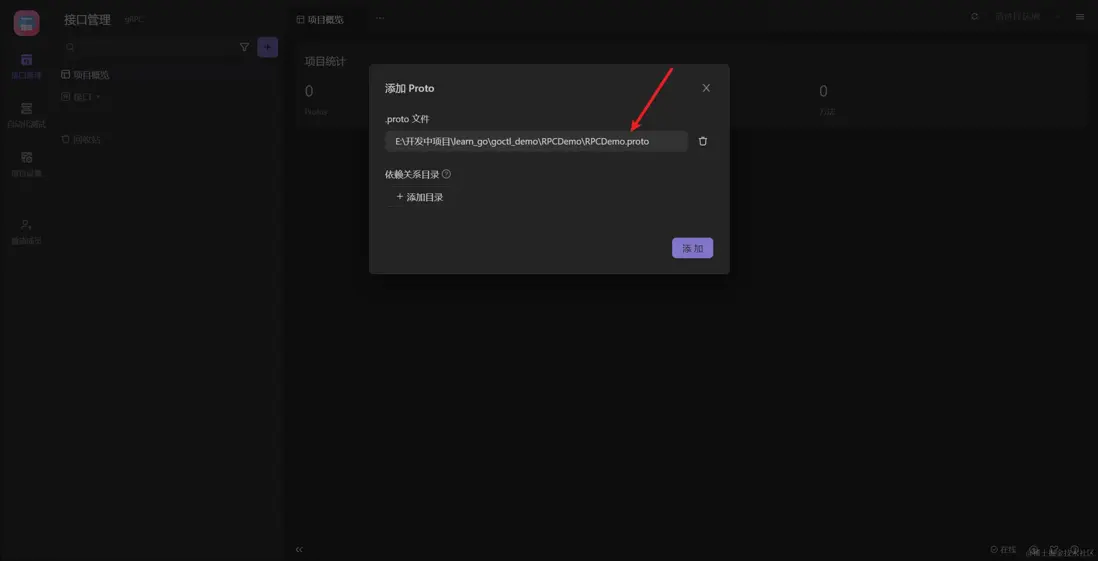Open the tab bar ellipsis menu
1098x561 pixels.
click(x=380, y=18)
